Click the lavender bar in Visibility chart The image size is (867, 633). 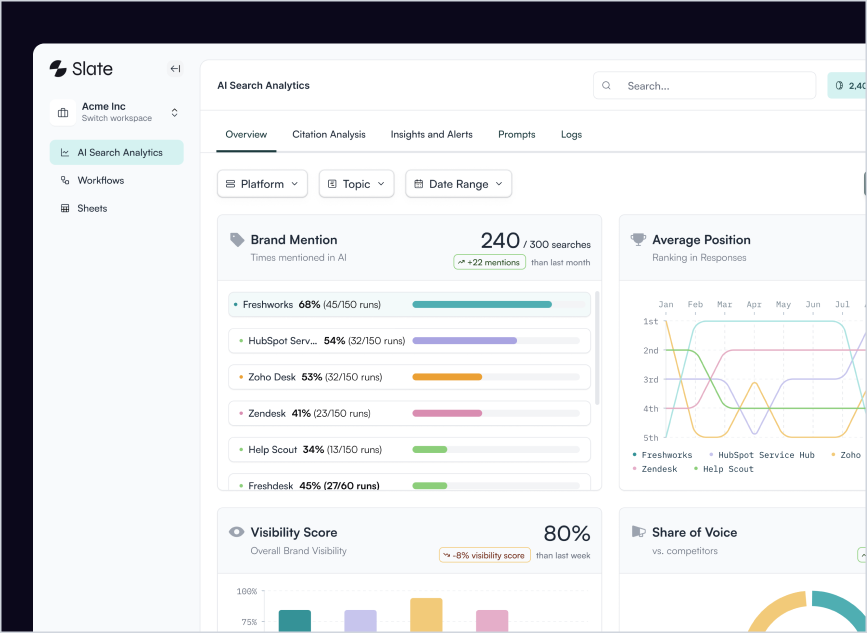(x=361, y=621)
